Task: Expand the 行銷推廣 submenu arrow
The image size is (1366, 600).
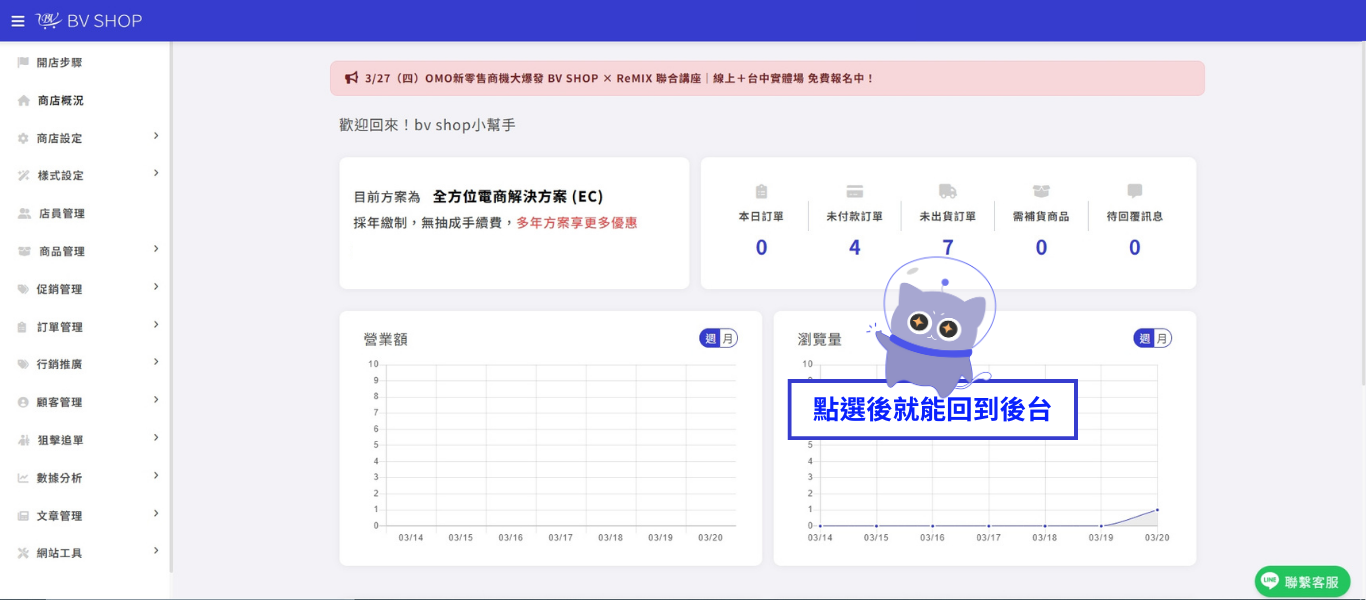Action: pos(156,362)
